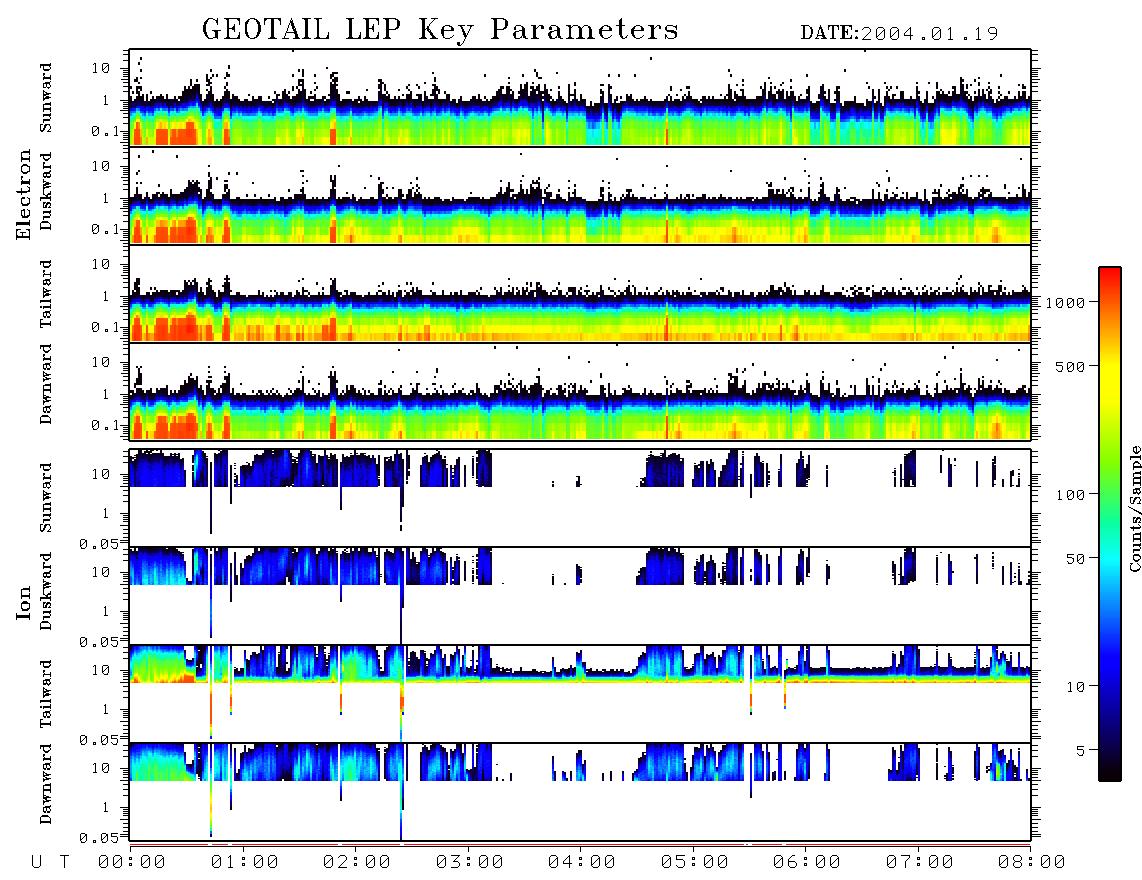Click the '01:00' time tick label
The height and width of the screenshot is (880, 1142).
244,863
